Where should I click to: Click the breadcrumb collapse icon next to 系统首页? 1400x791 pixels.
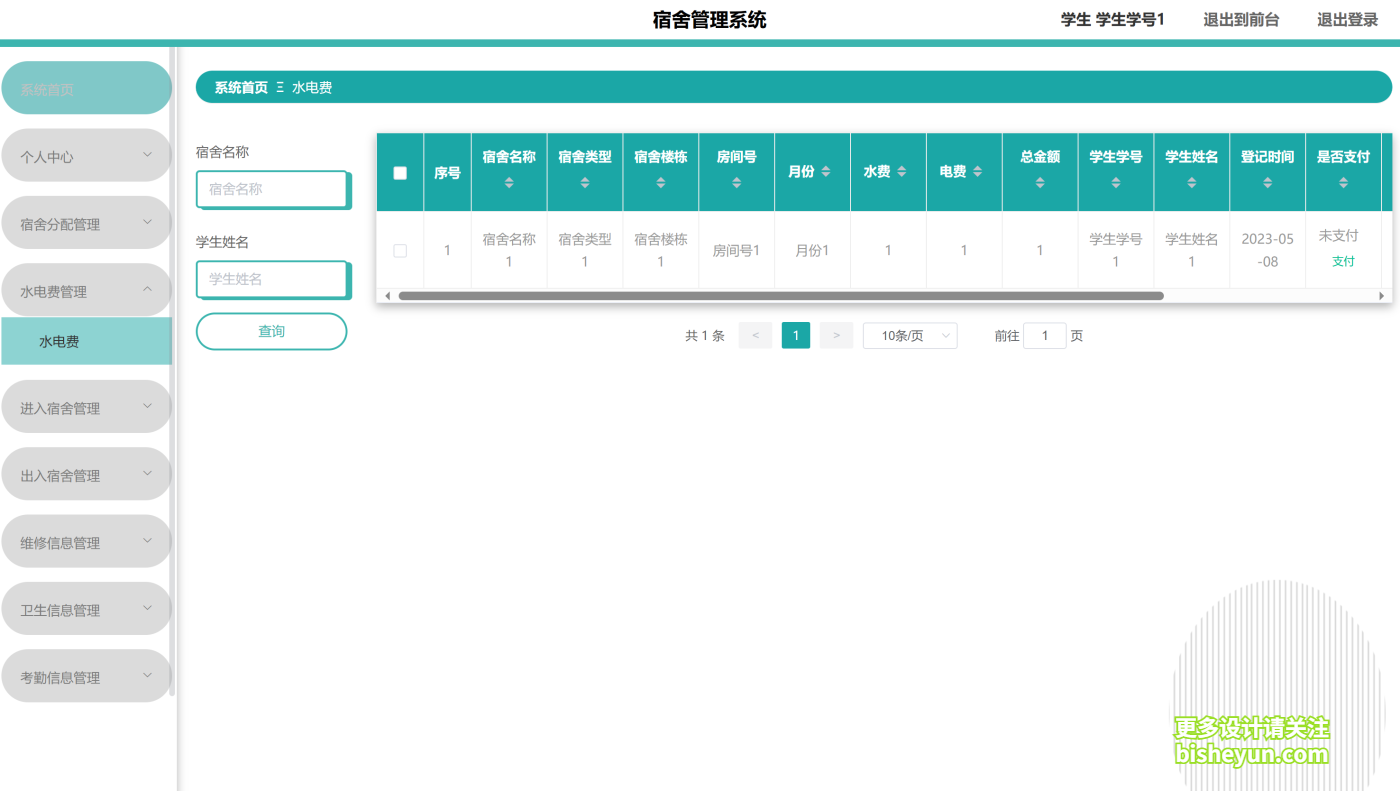tap(281, 87)
